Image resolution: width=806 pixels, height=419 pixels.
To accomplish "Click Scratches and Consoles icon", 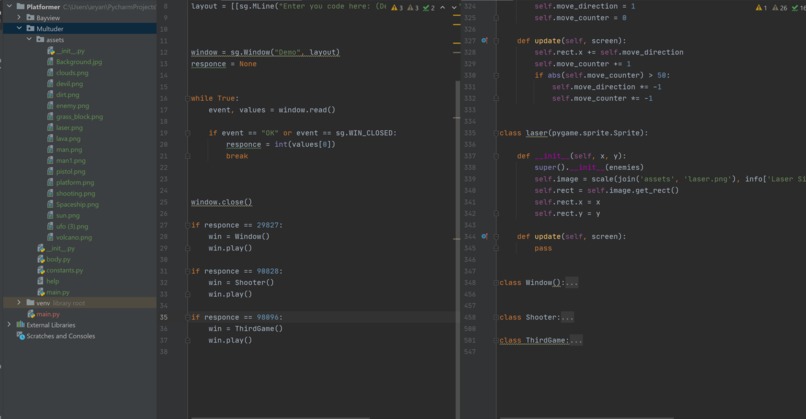I will [x=21, y=336].
